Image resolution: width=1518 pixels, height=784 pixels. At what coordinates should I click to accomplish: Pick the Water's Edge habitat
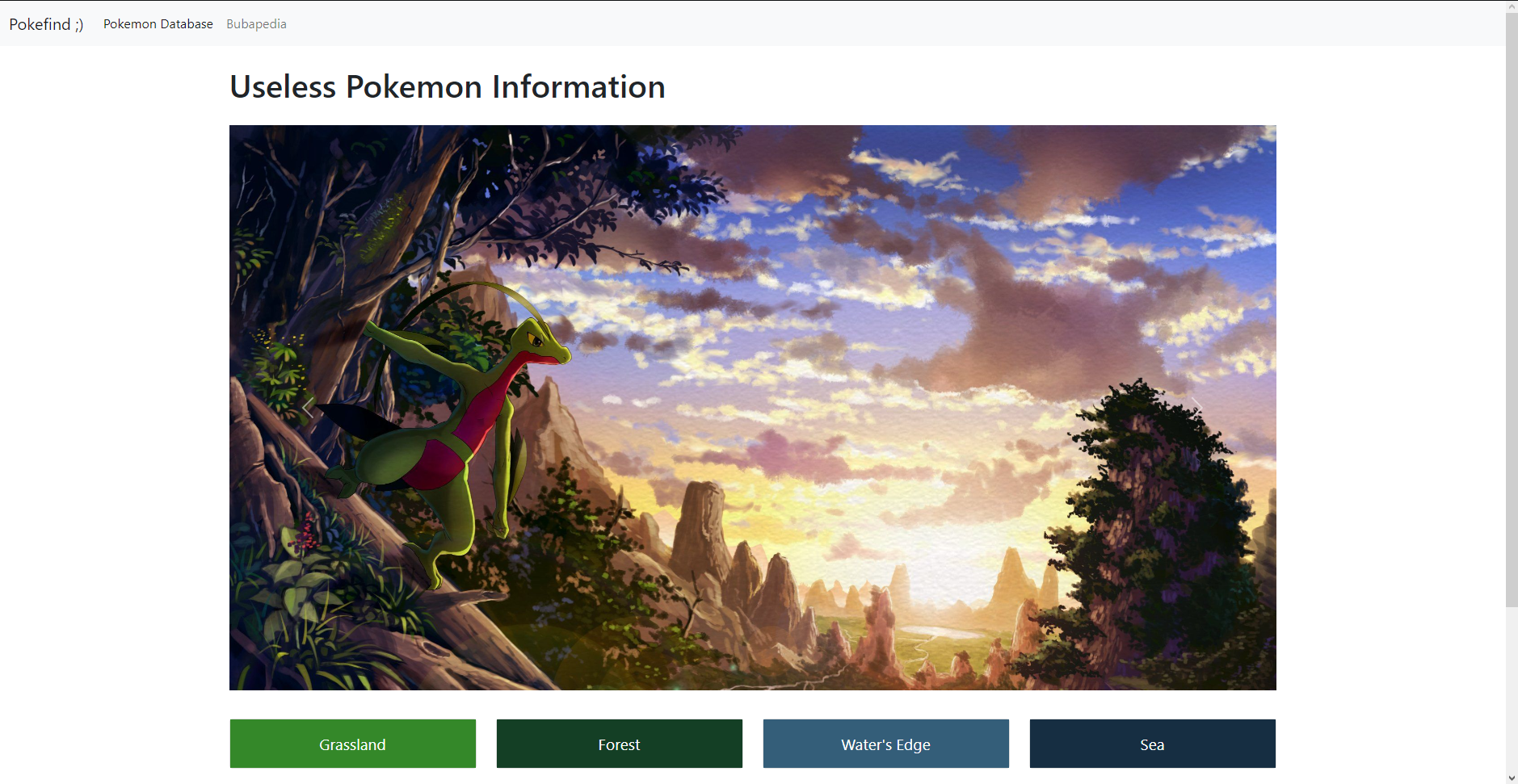click(885, 744)
